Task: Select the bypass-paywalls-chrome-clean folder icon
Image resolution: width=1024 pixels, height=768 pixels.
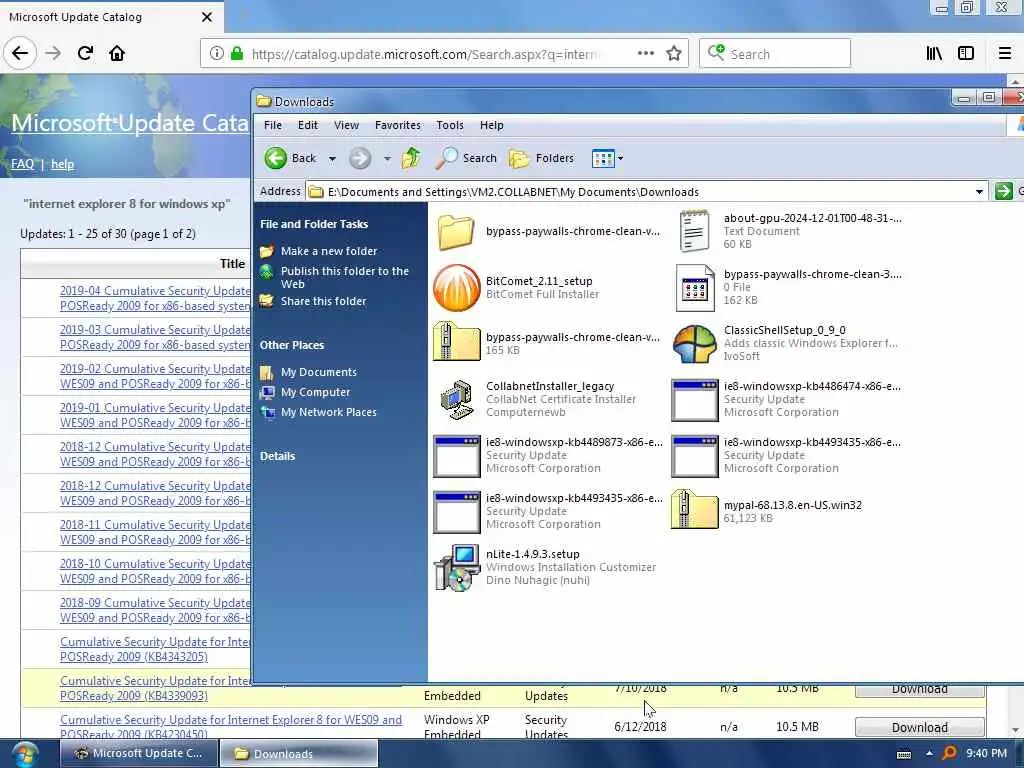Action: click(456, 232)
